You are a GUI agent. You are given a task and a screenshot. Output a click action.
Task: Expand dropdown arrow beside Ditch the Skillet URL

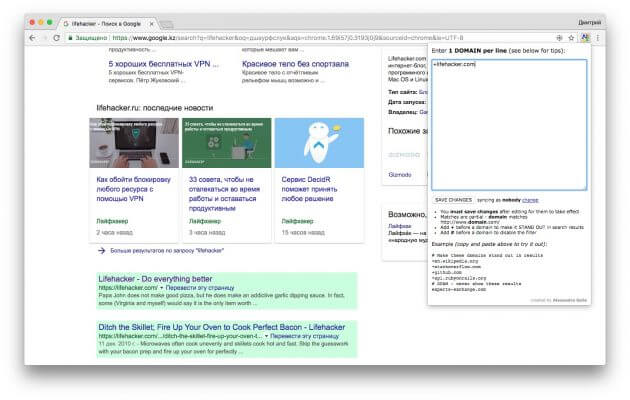[x=266, y=336]
